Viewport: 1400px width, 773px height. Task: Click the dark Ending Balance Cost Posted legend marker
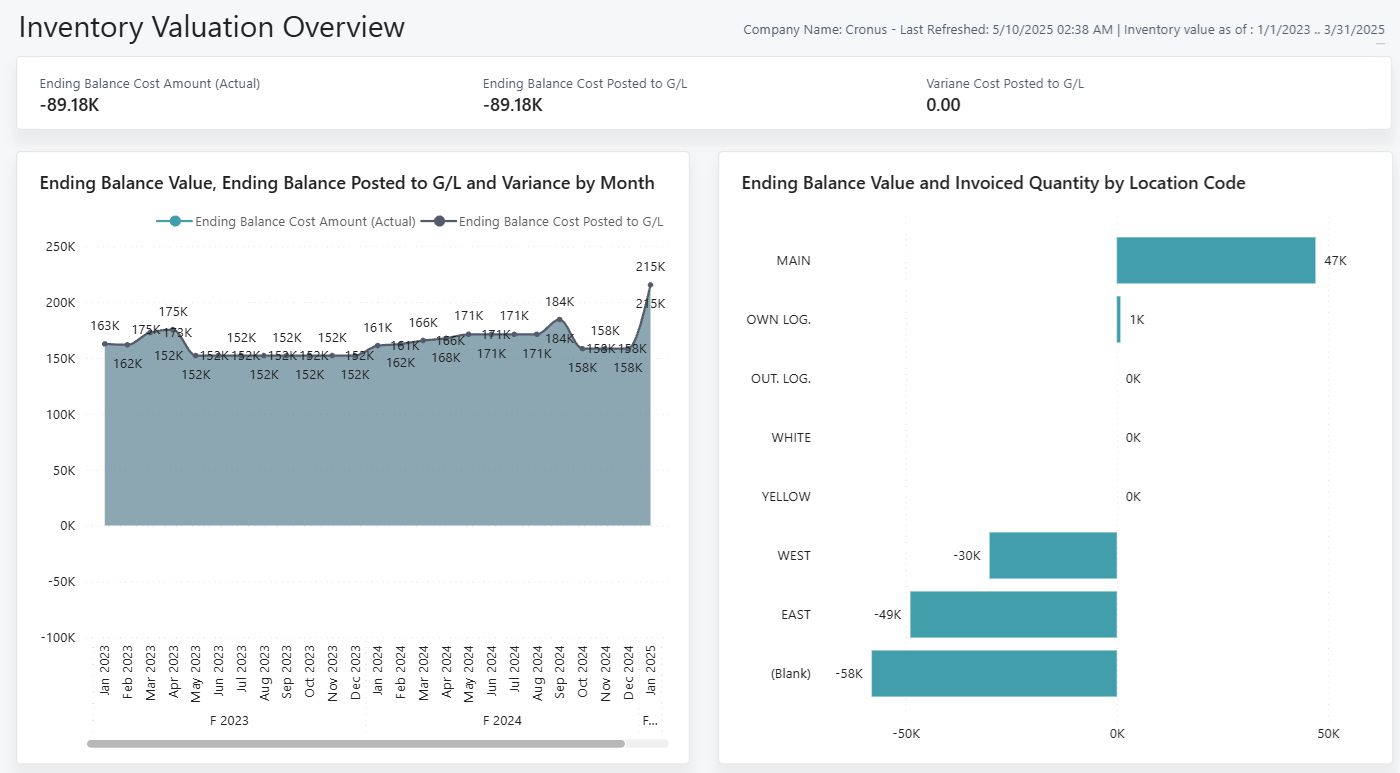[438, 221]
